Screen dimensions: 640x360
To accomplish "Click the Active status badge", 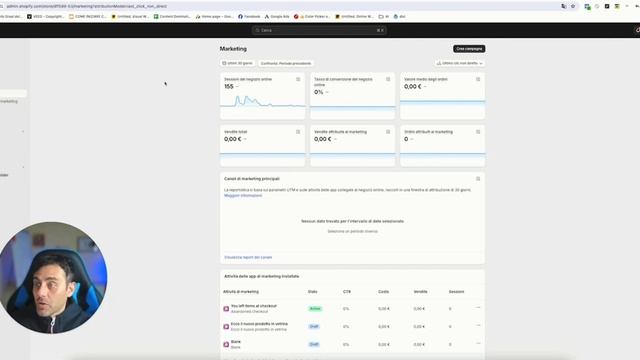I will [315, 309].
